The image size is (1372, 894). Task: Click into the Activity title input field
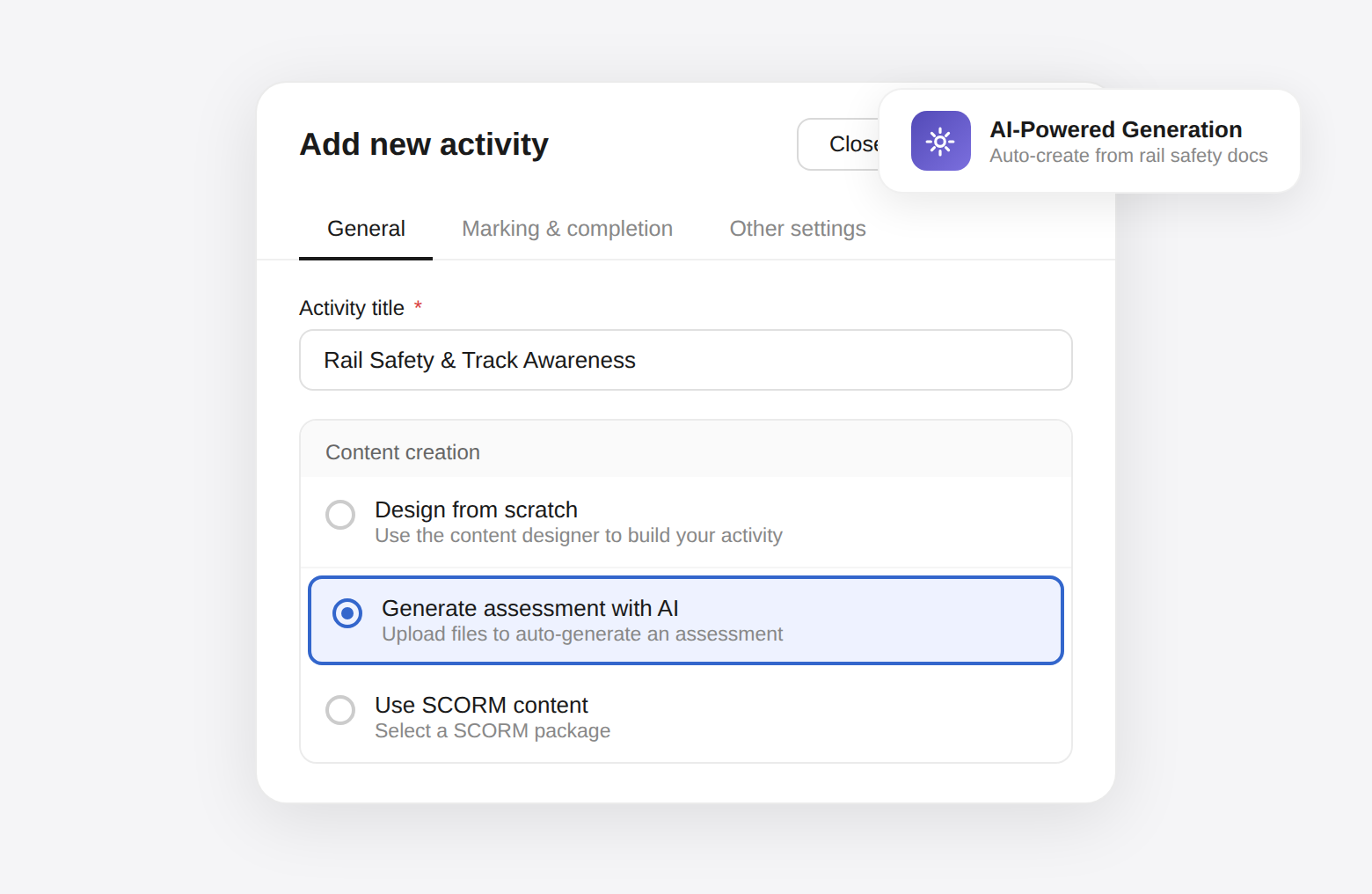point(686,360)
